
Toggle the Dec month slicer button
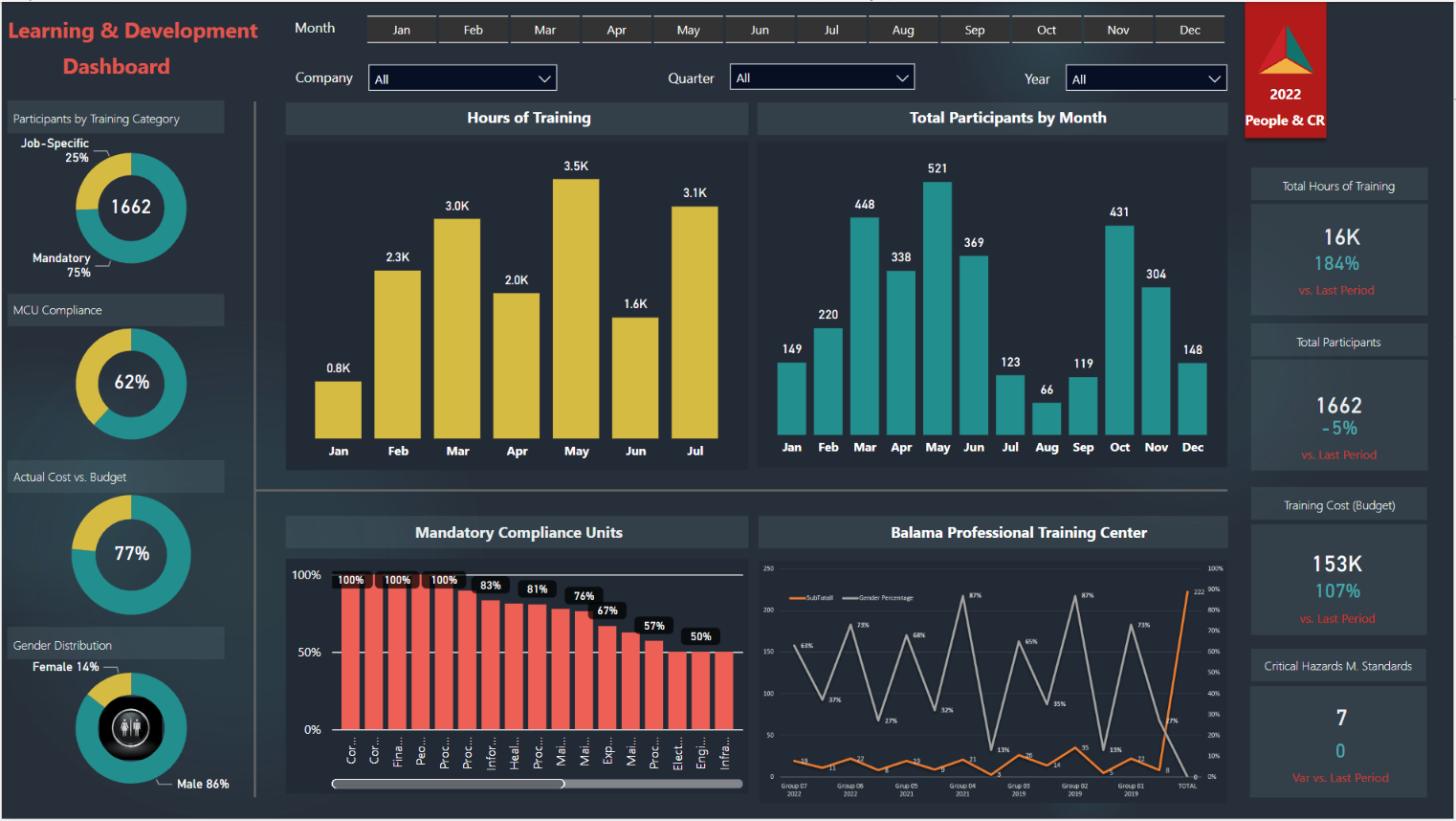[1190, 31]
